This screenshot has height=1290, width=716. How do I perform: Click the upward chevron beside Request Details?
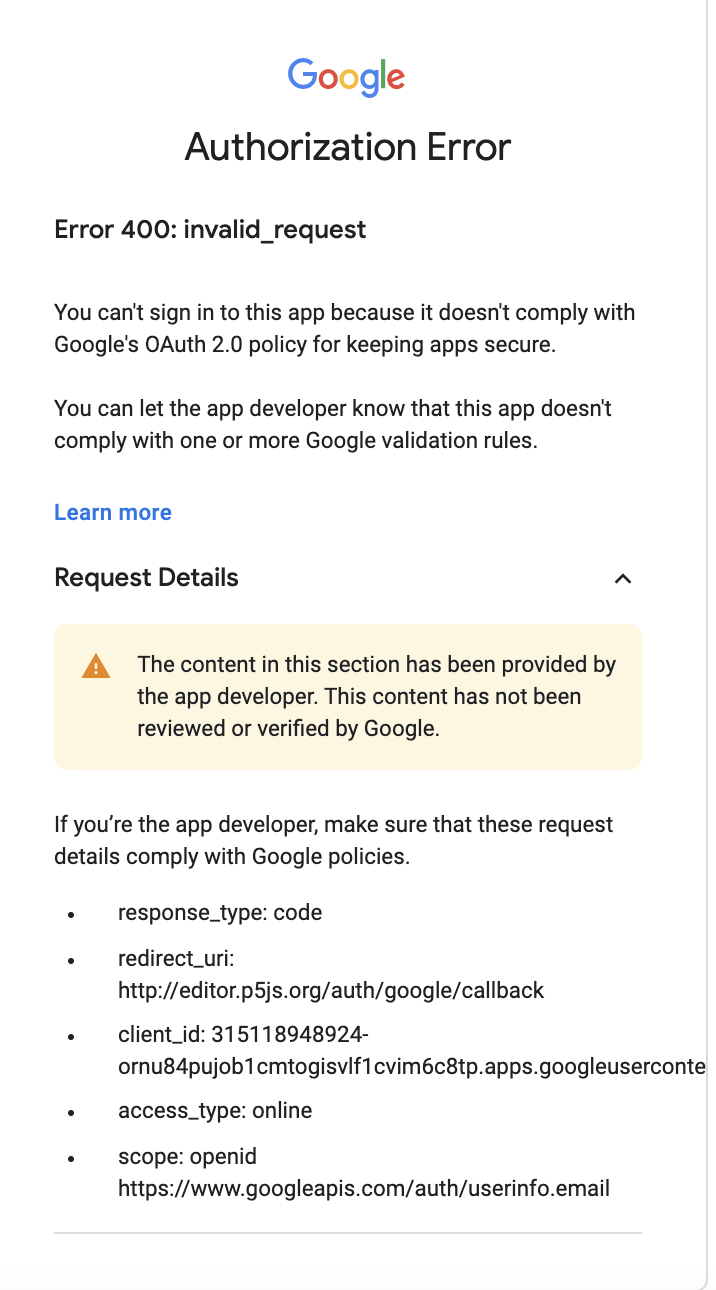pos(623,578)
